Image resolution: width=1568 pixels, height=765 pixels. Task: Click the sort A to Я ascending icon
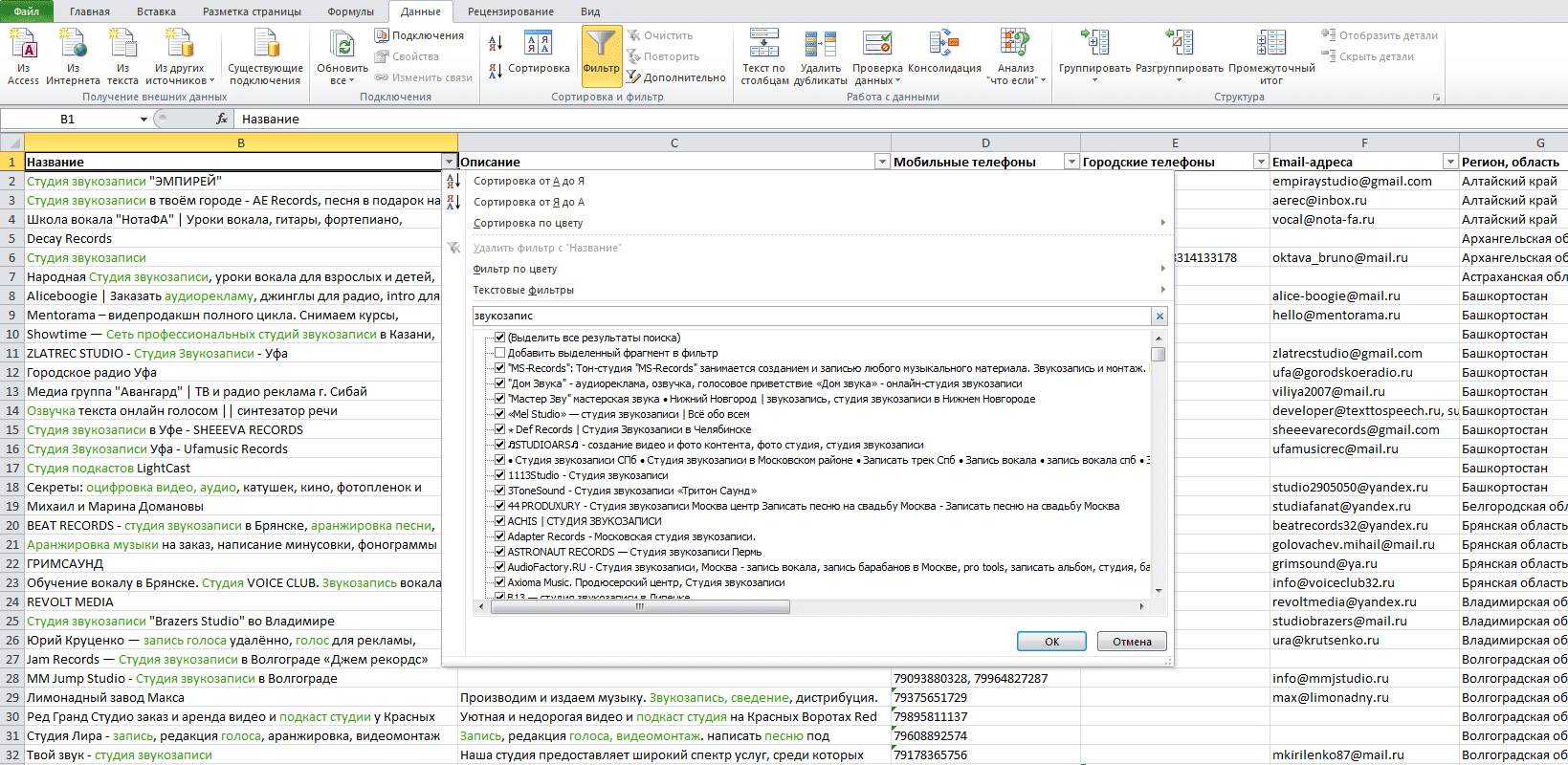[x=496, y=43]
